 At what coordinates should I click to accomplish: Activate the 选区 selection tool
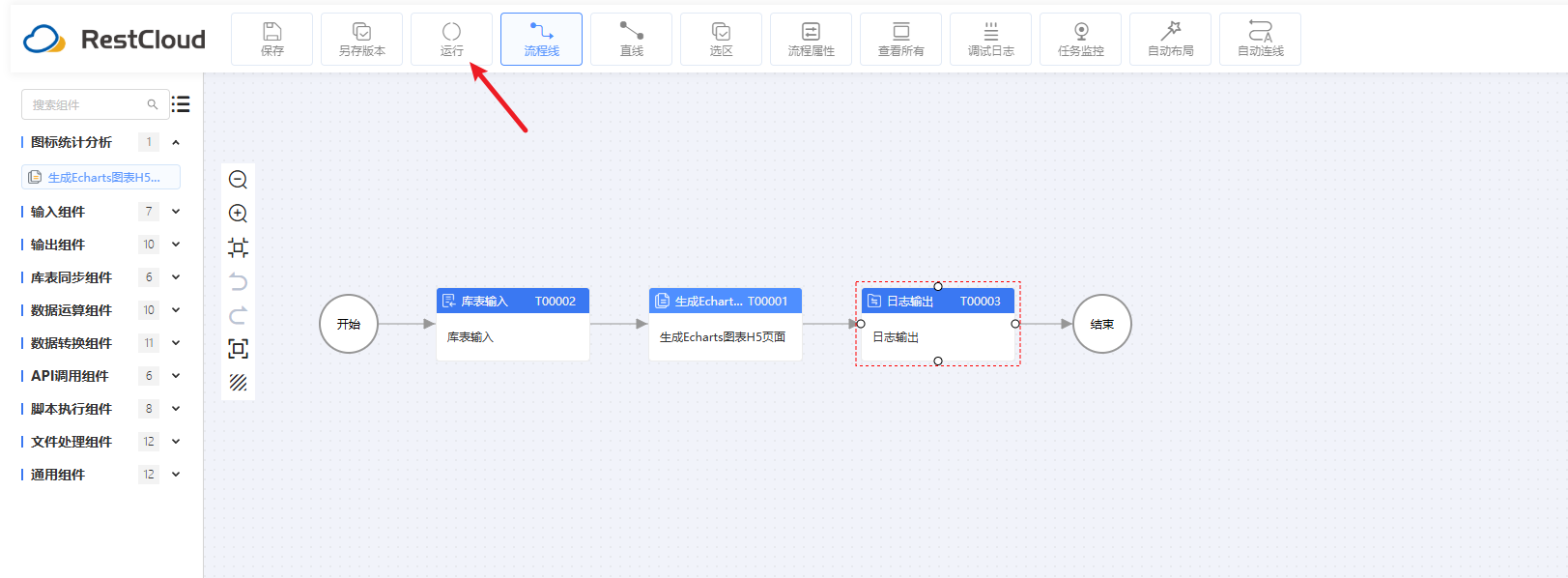pos(722,39)
